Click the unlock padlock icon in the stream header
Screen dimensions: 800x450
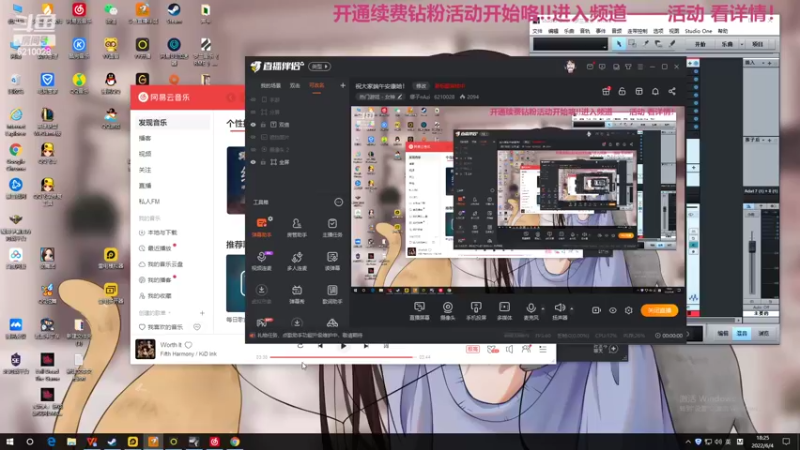pos(622,91)
